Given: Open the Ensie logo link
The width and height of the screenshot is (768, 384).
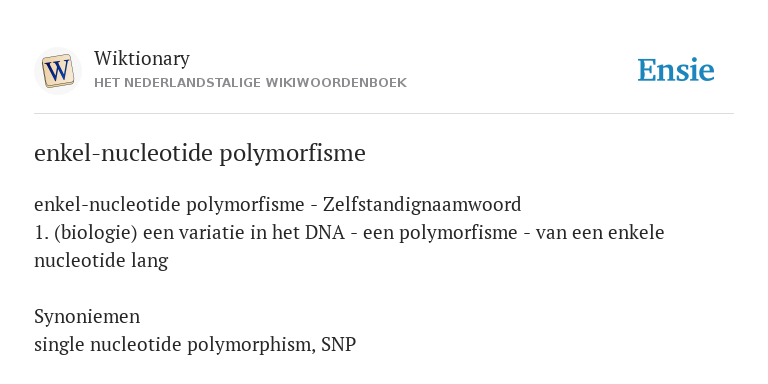Looking at the screenshot, I should coord(675,70).
